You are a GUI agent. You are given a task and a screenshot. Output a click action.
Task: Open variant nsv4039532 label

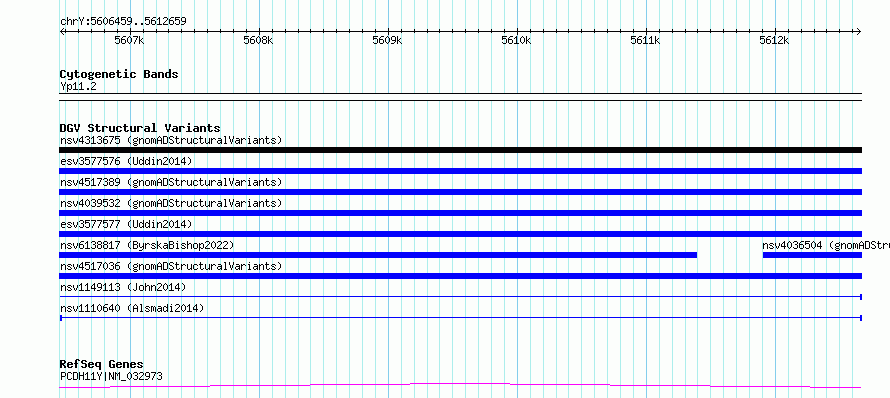click(171, 203)
